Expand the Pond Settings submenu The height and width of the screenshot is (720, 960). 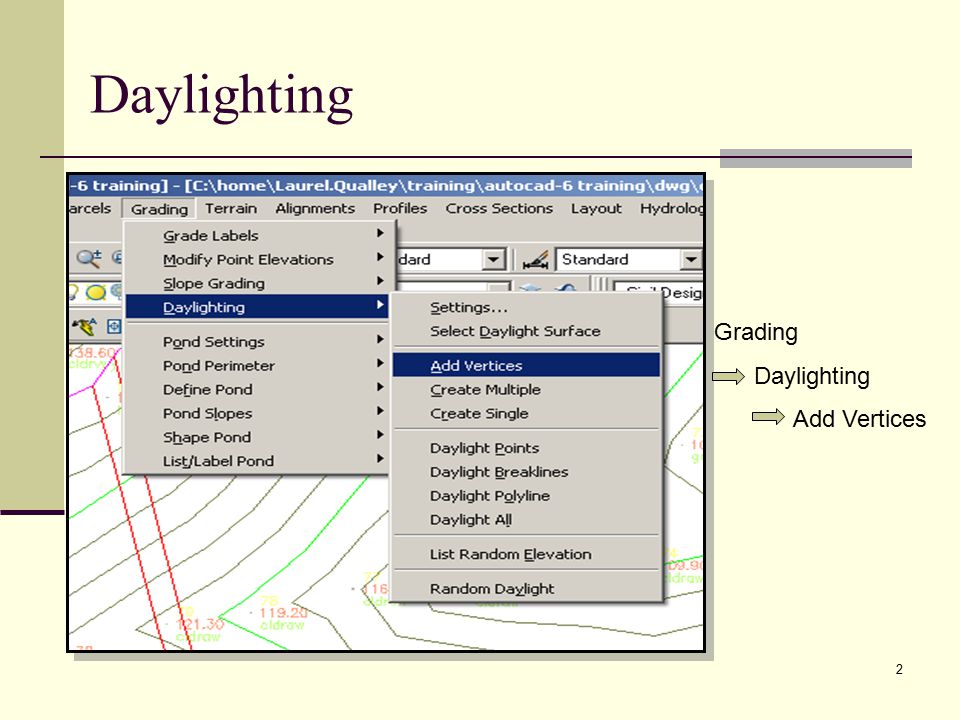tap(257, 341)
